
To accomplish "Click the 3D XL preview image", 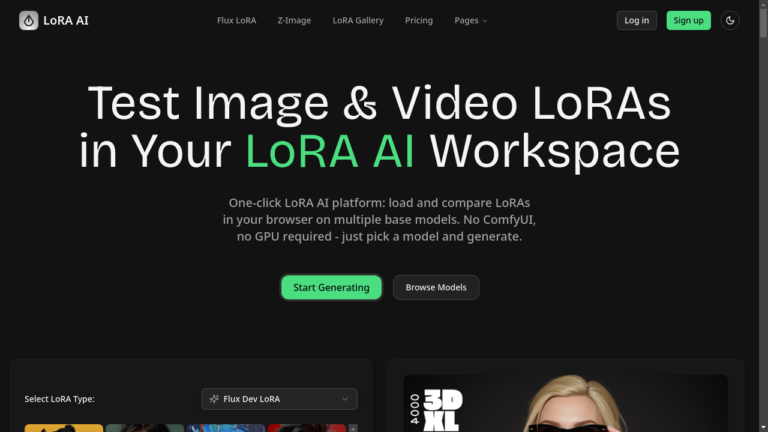I will point(566,404).
